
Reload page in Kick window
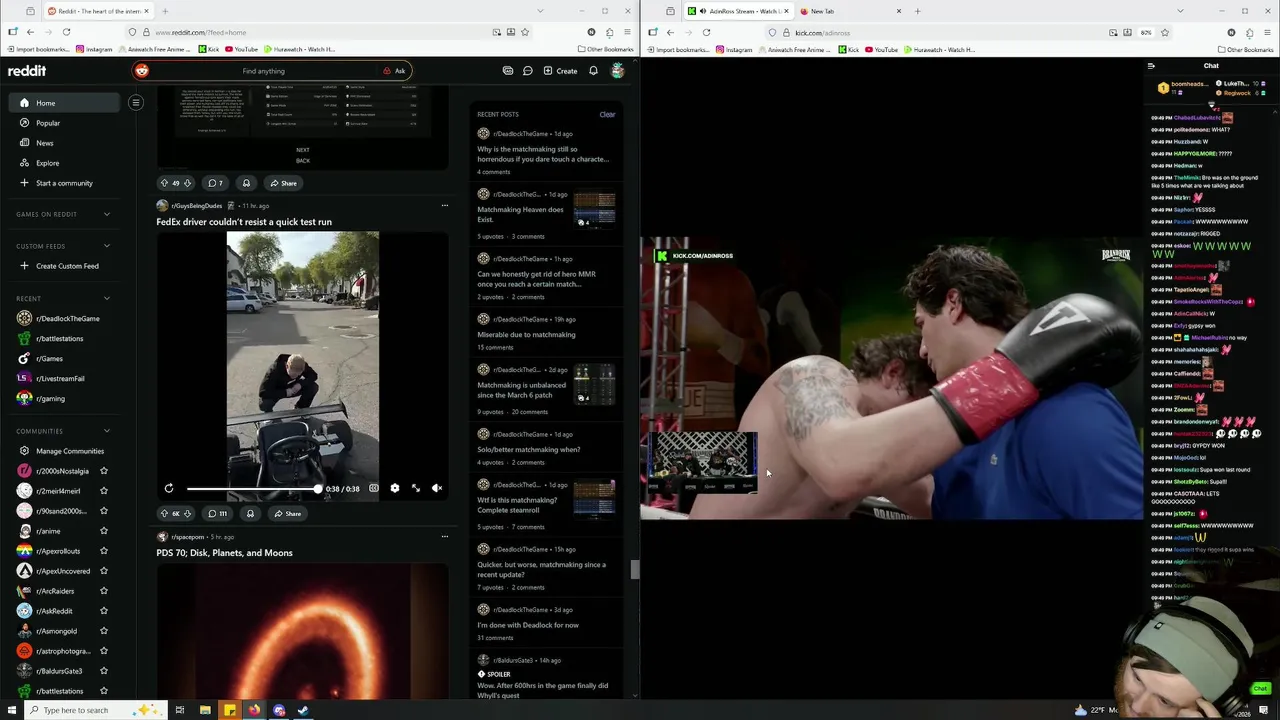[x=706, y=32]
